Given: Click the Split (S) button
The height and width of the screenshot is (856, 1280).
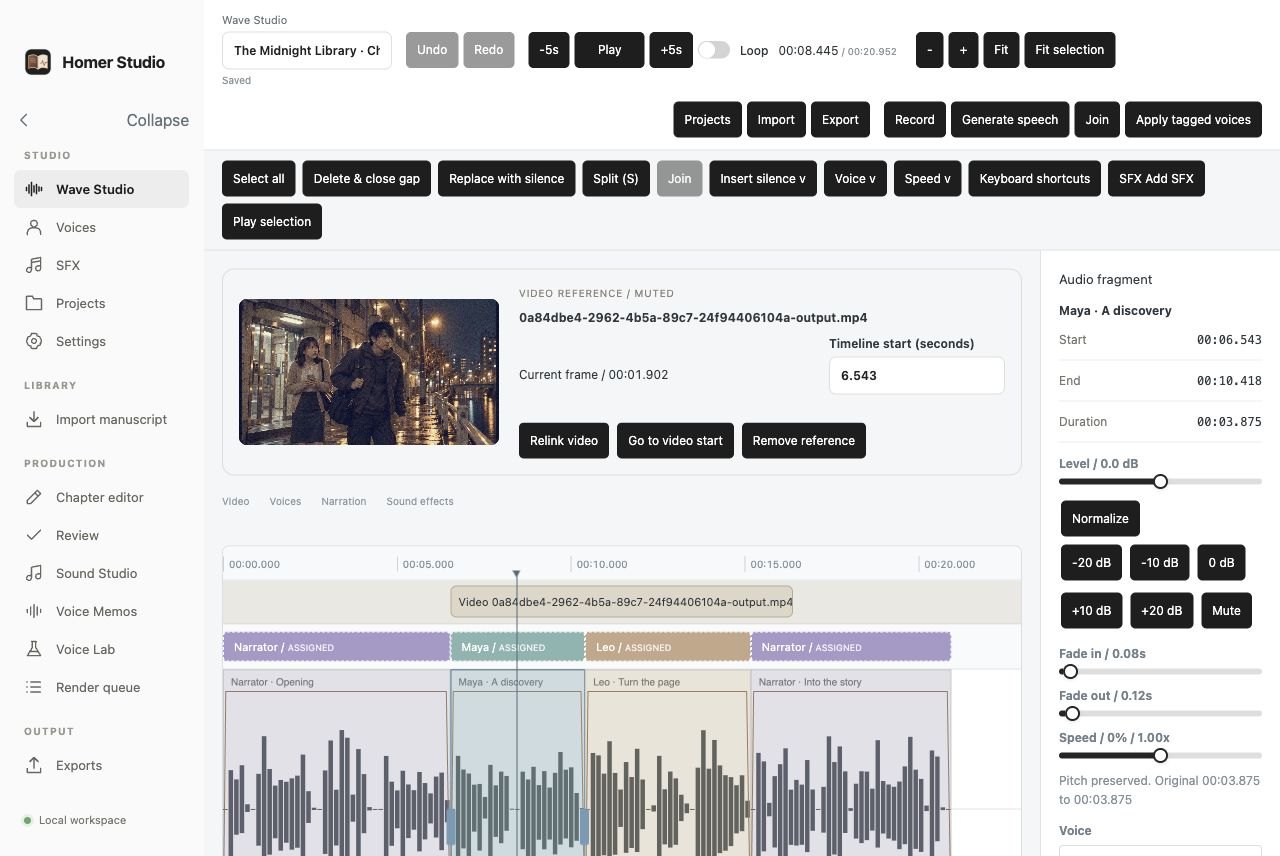Looking at the screenshot, I should pyautogui.click(x=616, y=179).
